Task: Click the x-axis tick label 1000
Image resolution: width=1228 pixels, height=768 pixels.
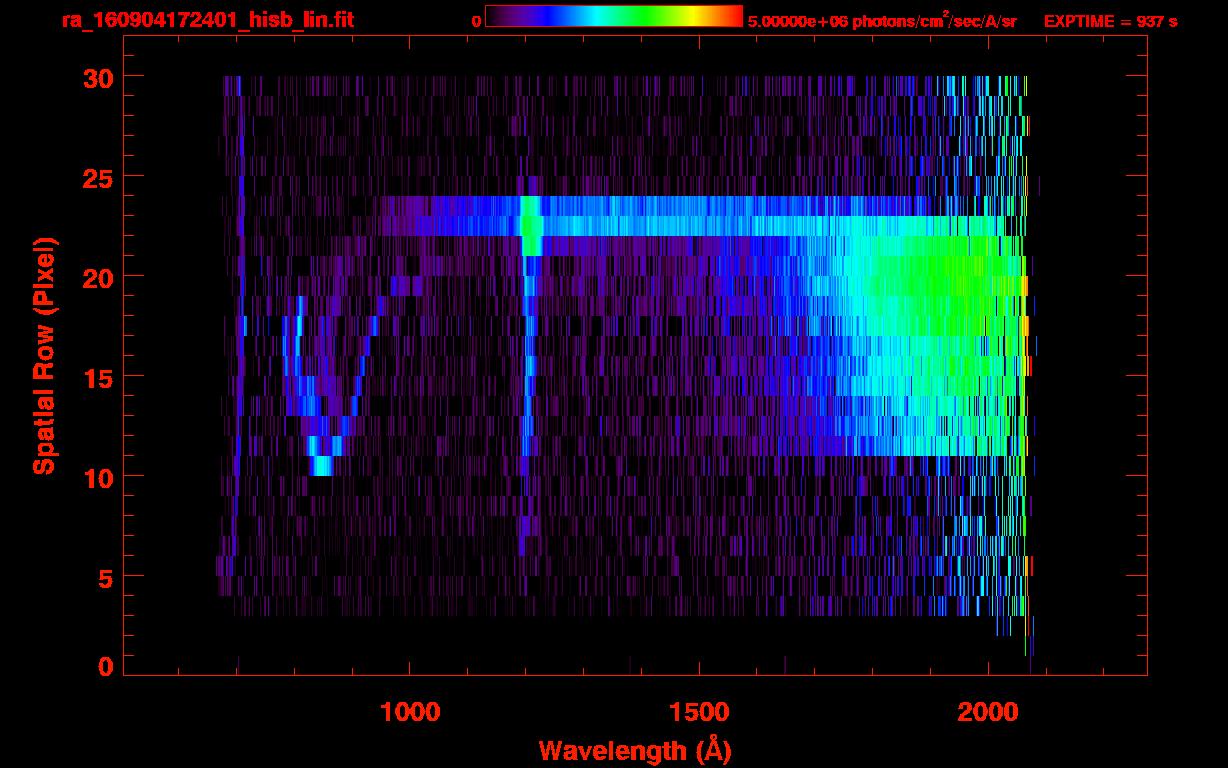Action: (410, 712)
